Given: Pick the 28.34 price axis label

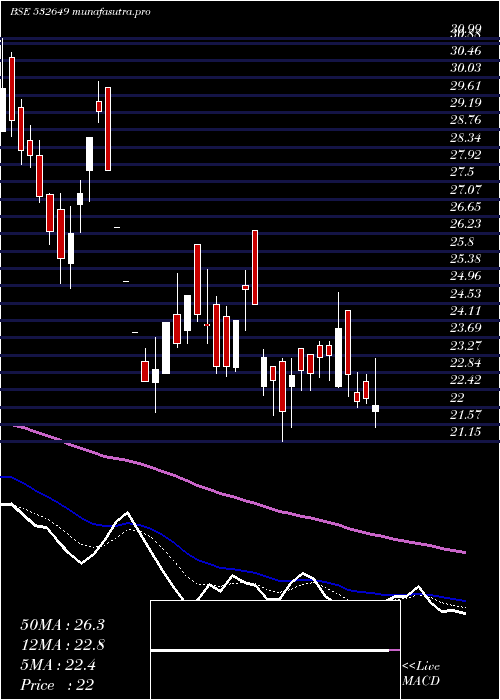Looking at the screenshot, I should point(466,138).
